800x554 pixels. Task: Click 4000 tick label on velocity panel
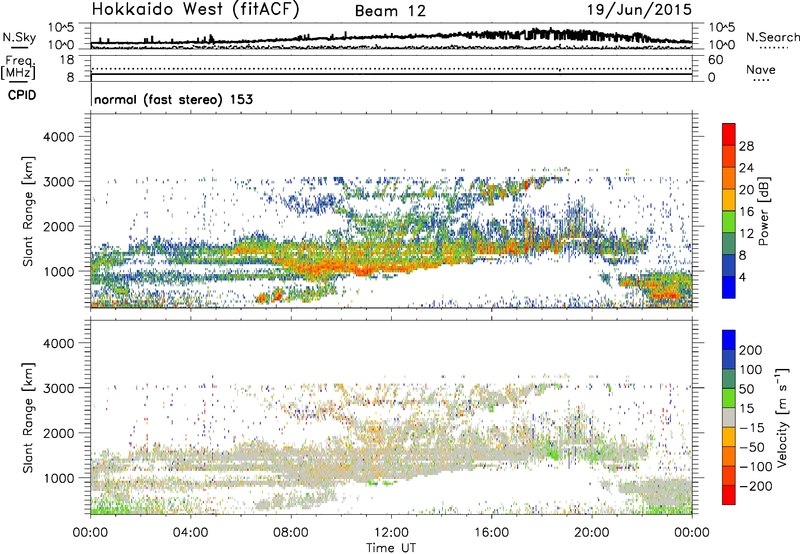point(59,343)
